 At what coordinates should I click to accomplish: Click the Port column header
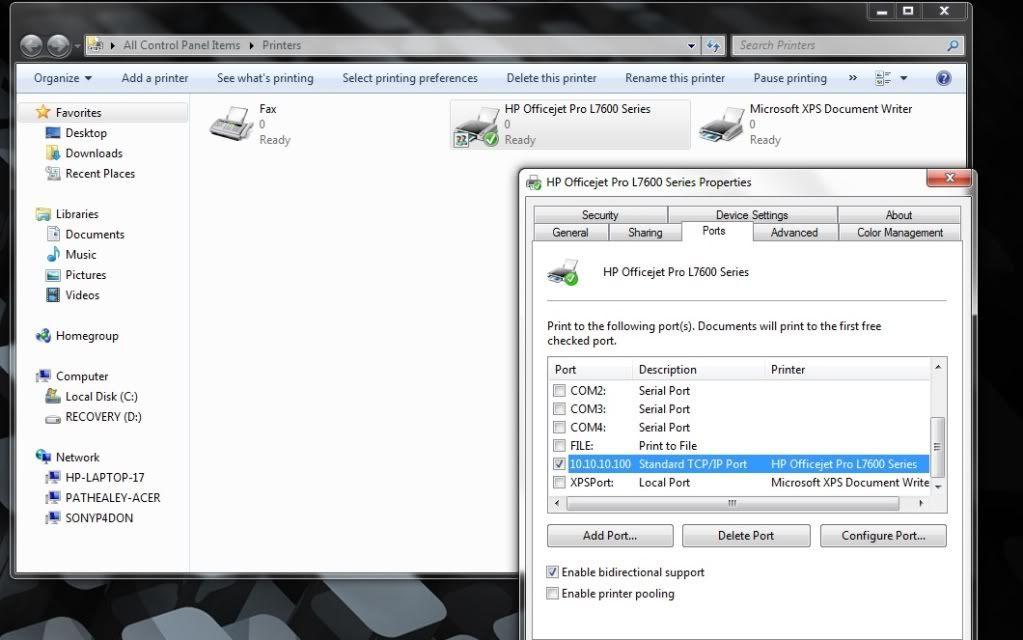coord(590,369)
